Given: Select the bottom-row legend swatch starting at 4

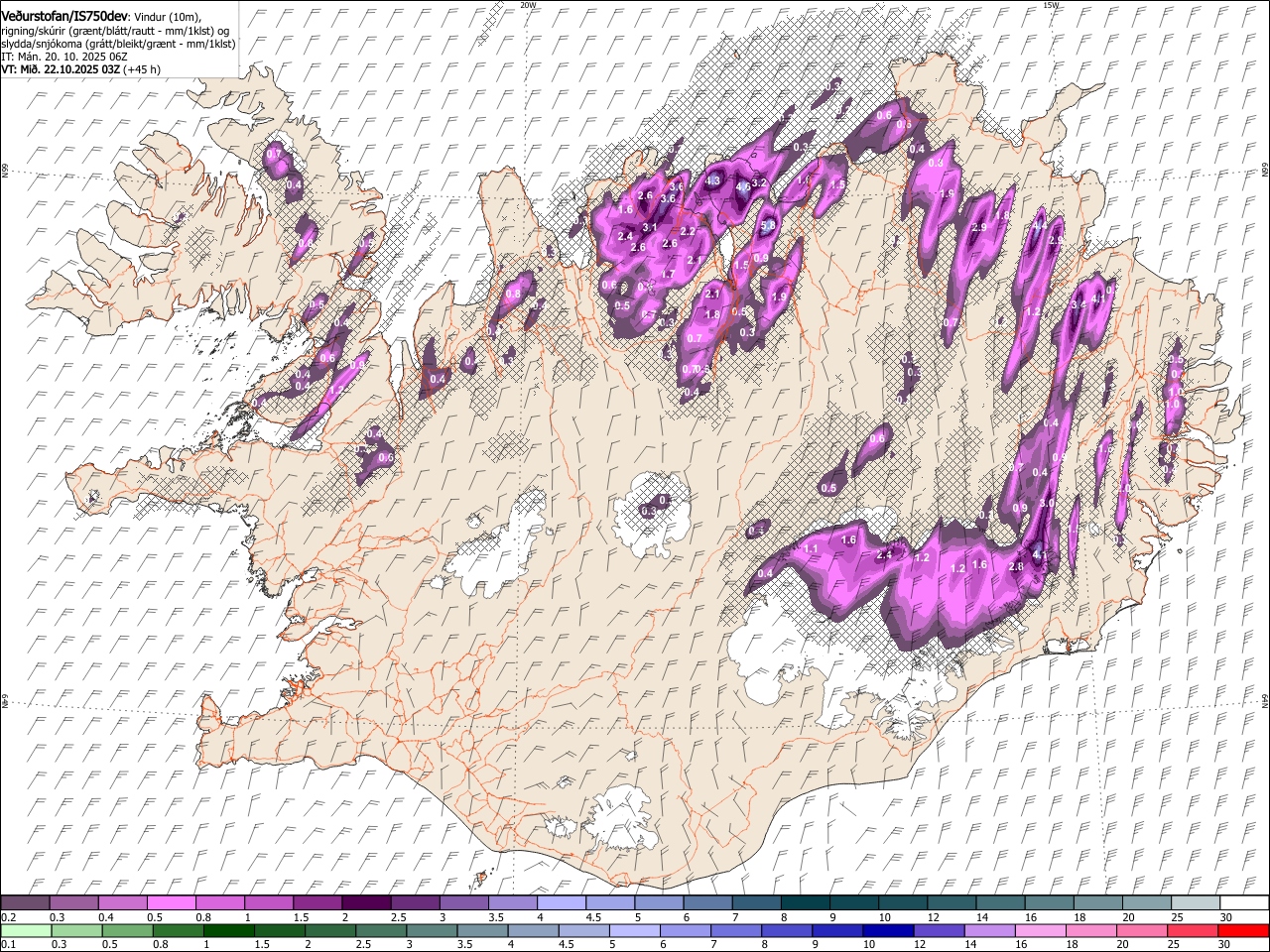Looking at the screenshot, I should pyautogui.click(x=533, y=930).
